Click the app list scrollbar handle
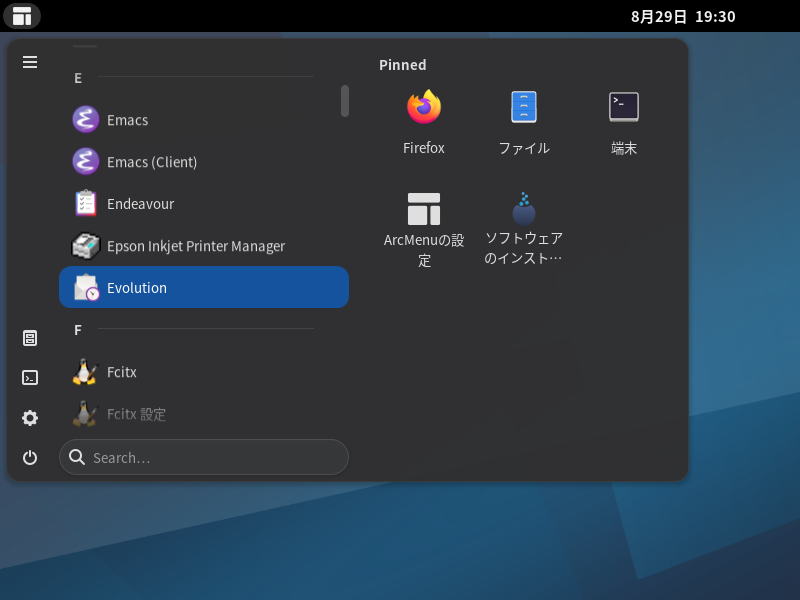Screen dimensions: 800x600 tap(345, 101)
